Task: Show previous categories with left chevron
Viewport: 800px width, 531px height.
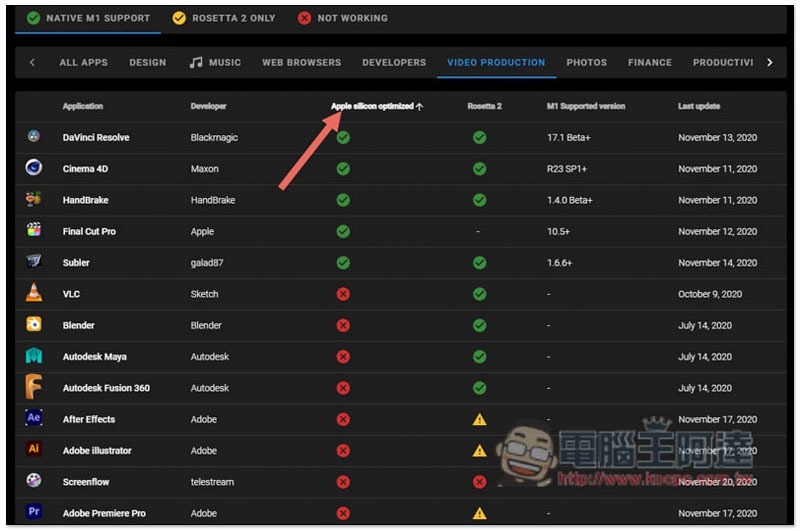Action: 32,62
